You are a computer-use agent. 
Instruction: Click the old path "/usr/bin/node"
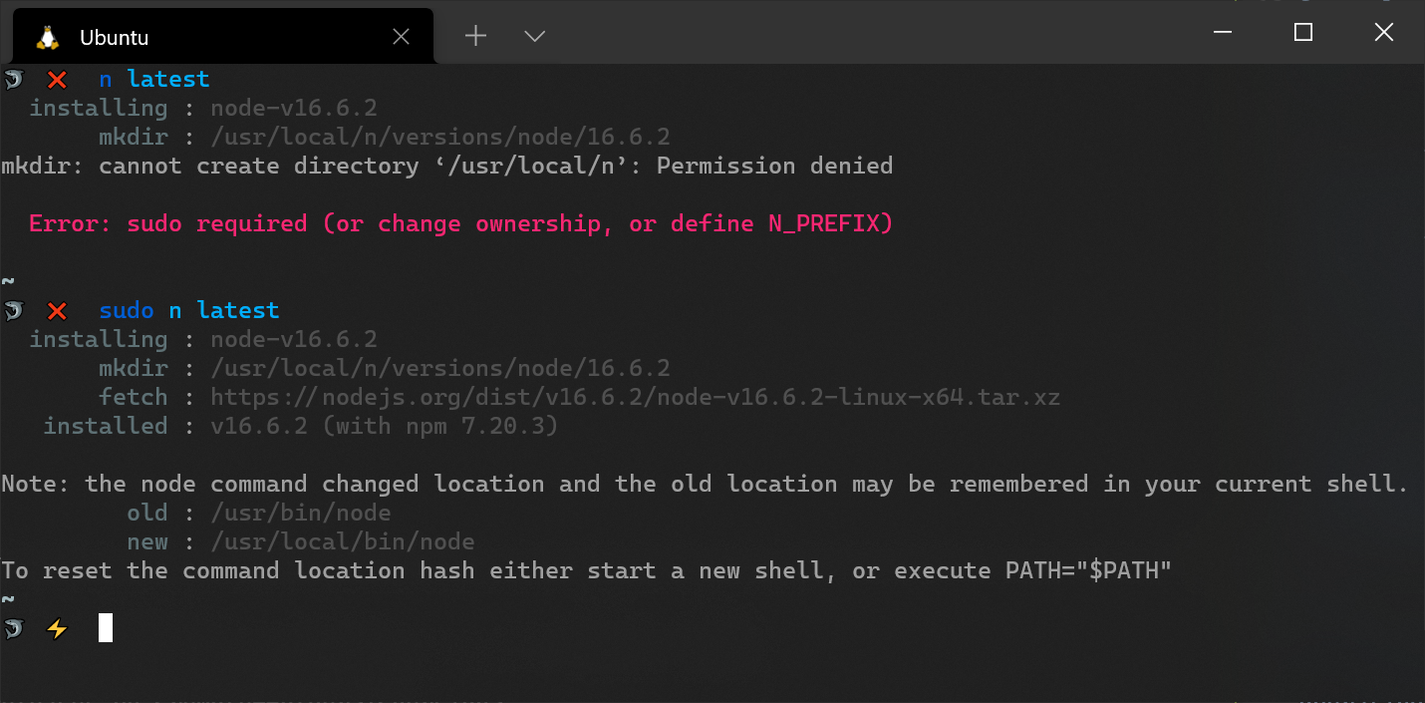(299, 512)
